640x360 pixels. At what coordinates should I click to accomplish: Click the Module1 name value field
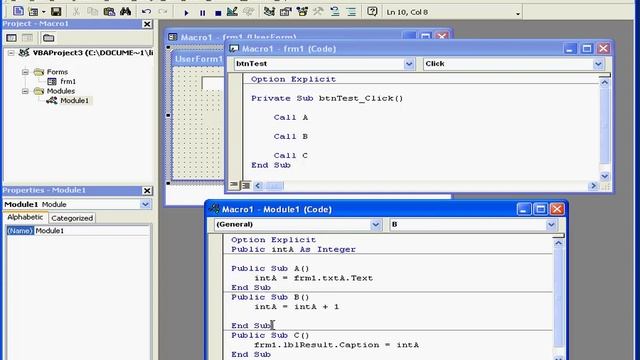click(92, 231)
